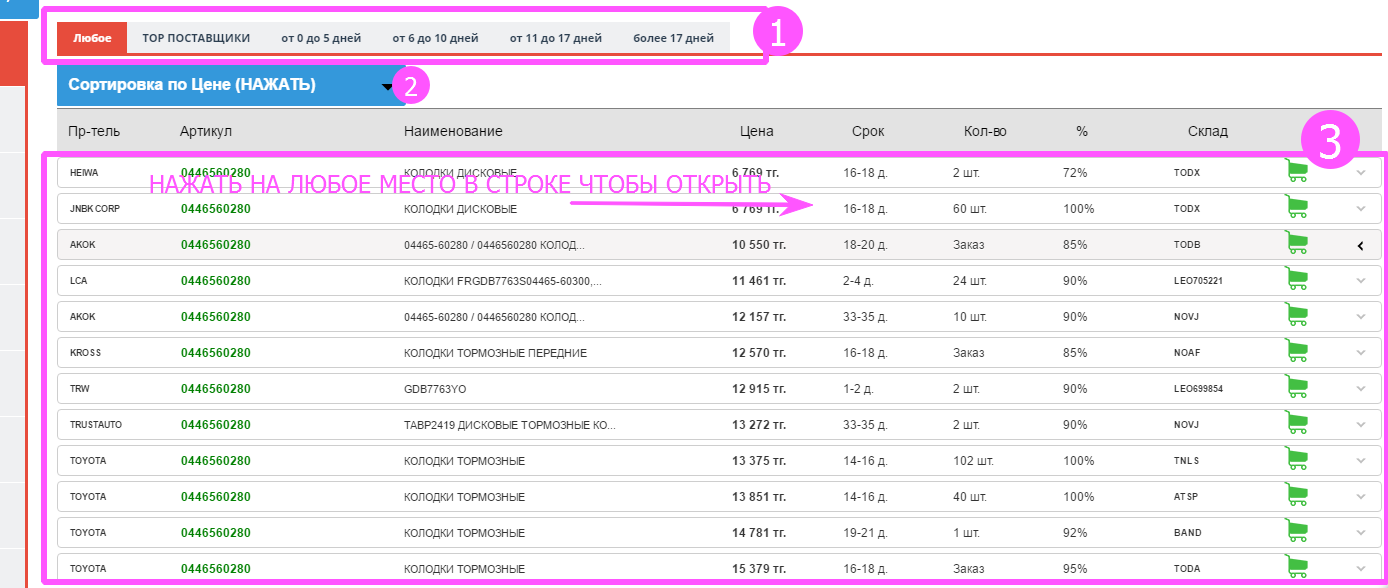Collapse the AKOK TODB row arrow
Image resolution: width=1388 pixels, height=588 pixels.
click(1360, 245)
